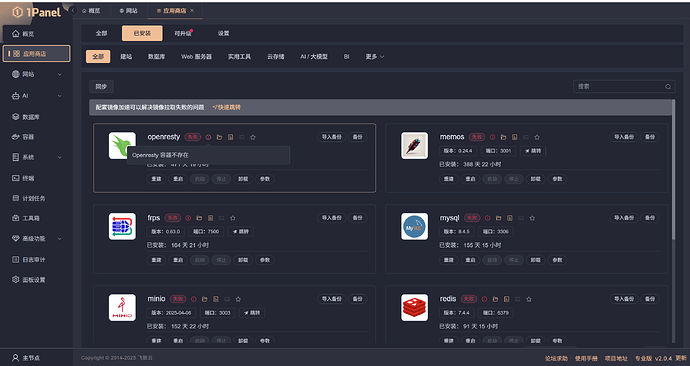
Task: Toggle the star icon next to redis
Action: [x=529, y=299]
